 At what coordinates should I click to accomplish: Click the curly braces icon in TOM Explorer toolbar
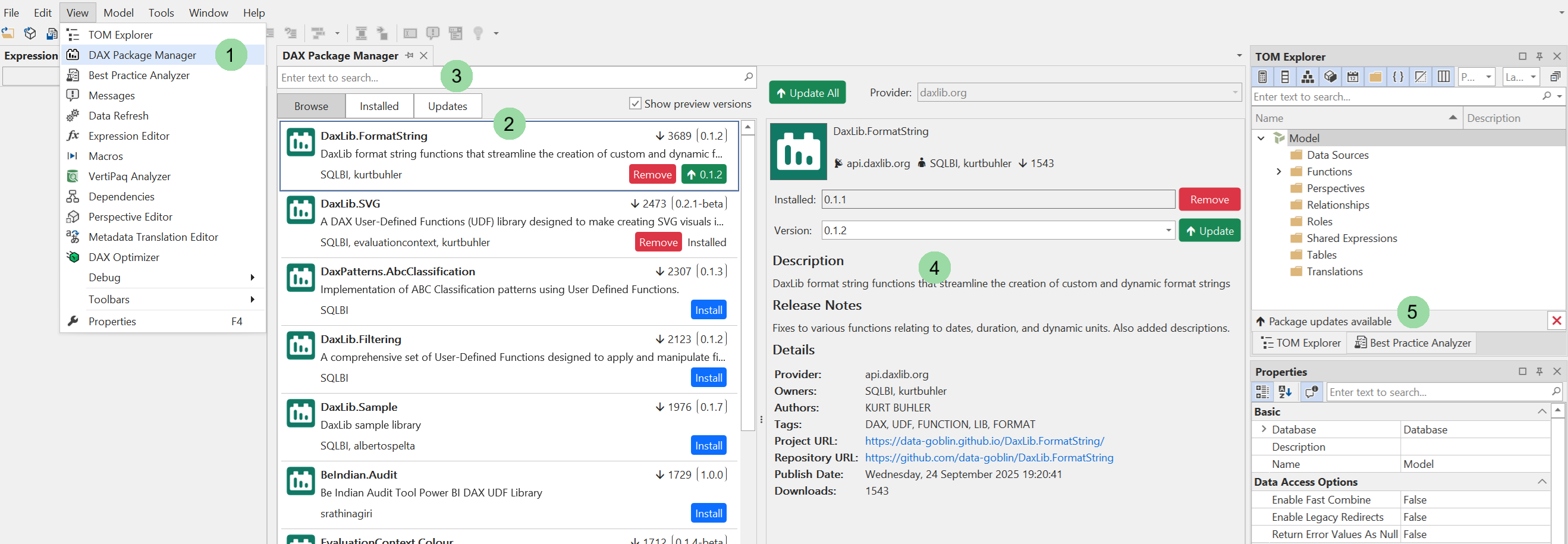1398,76
